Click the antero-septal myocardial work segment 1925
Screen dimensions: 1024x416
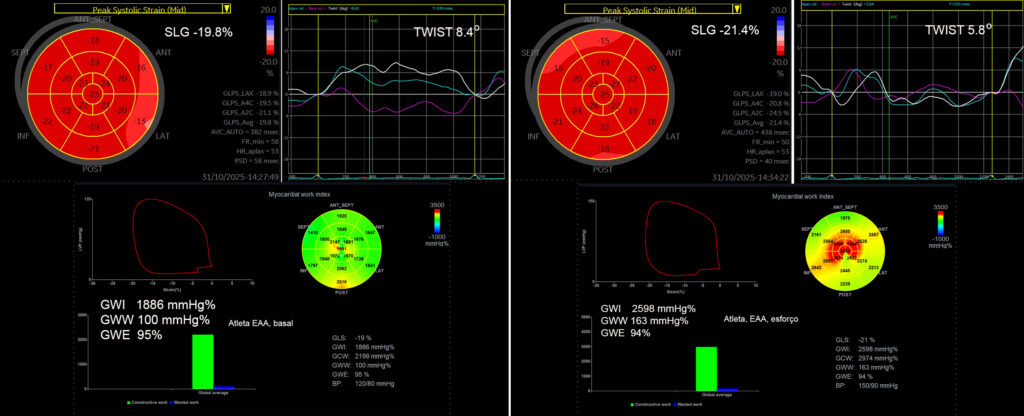[340, 216]
